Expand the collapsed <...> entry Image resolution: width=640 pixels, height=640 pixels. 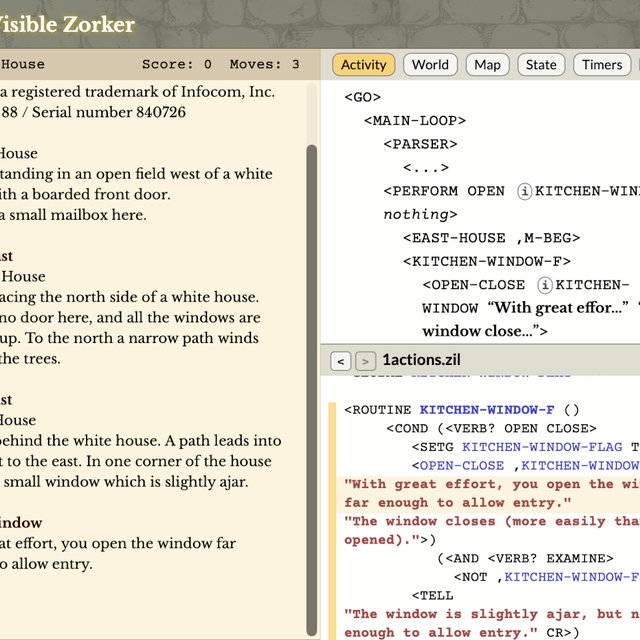point(426,167)
